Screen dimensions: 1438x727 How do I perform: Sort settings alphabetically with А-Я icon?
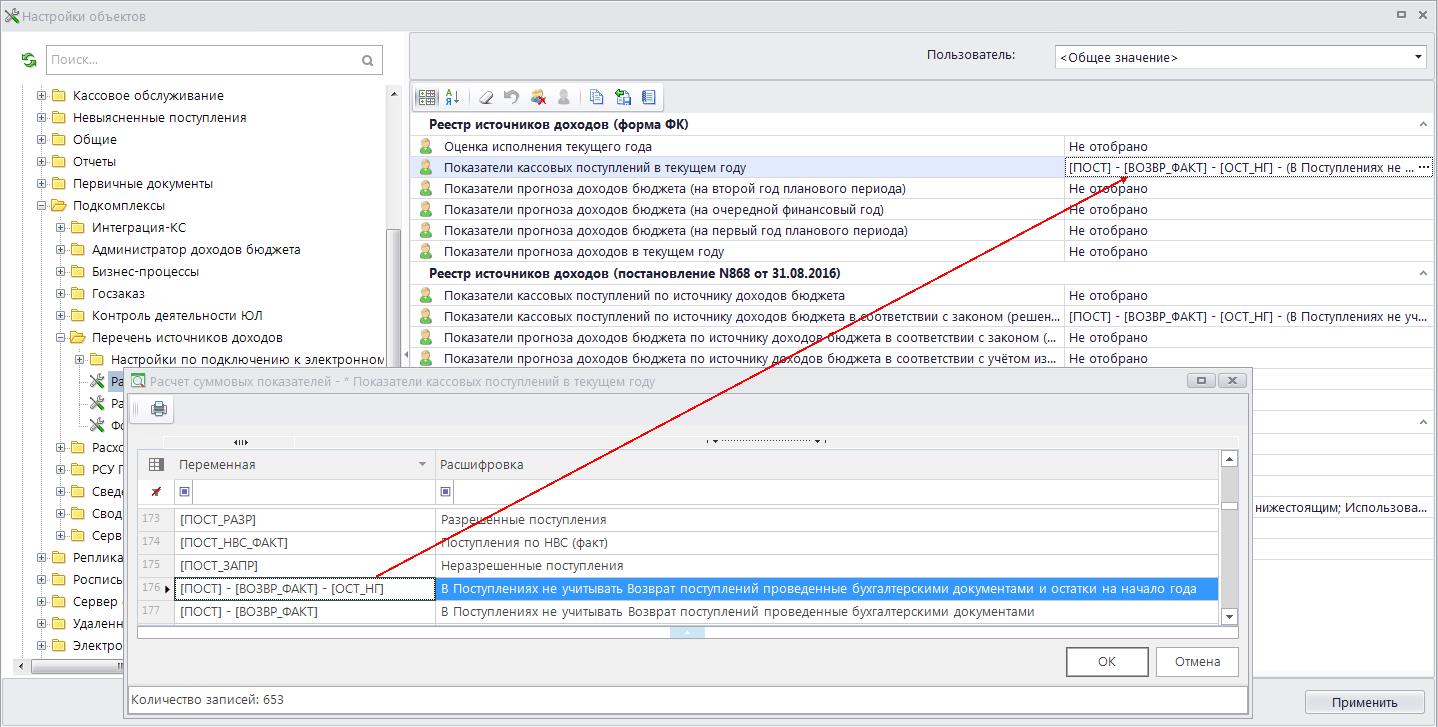coord(452,97)
